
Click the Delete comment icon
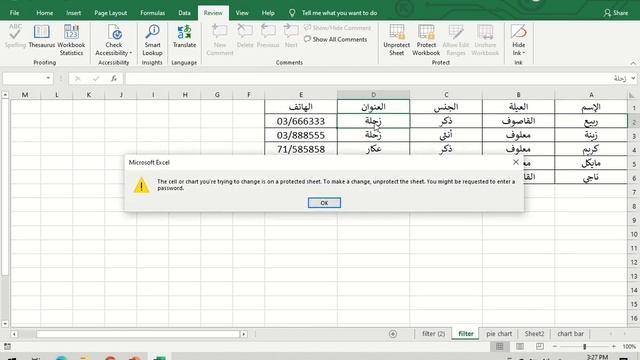click(x=245, y=36)
